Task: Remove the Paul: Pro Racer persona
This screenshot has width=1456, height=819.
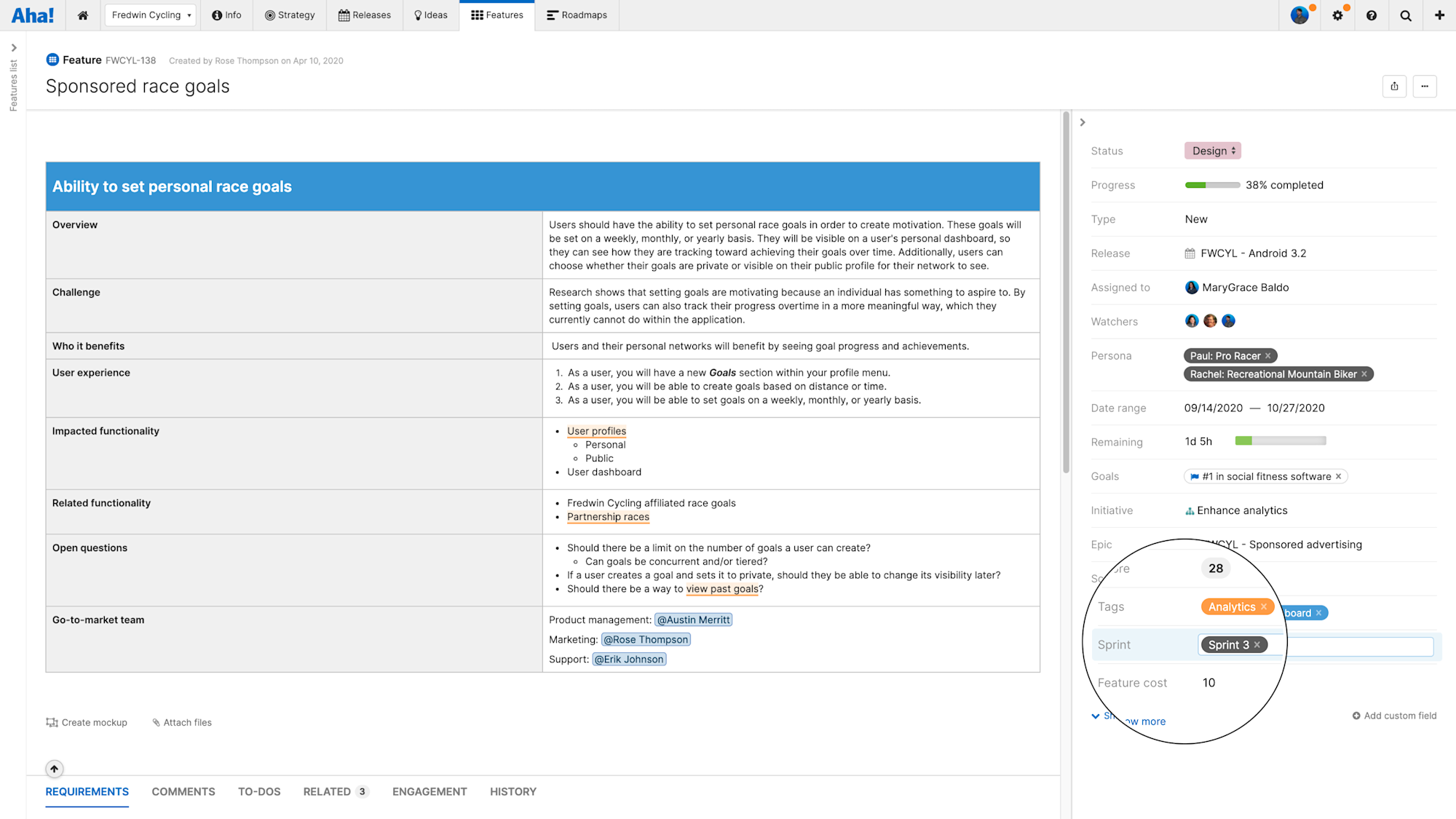Action: point(1268,356)
